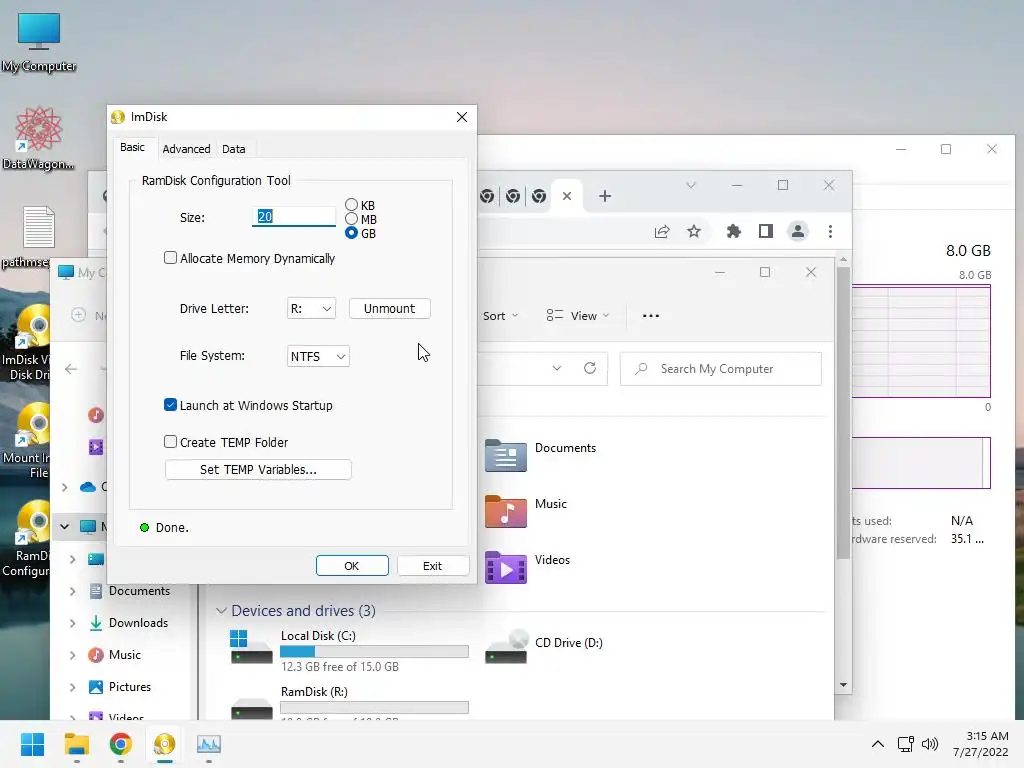Click the Task Manager memory usage graph
Screen dimensions: 1024x768
pyautogui.click(x=921, y=341)
